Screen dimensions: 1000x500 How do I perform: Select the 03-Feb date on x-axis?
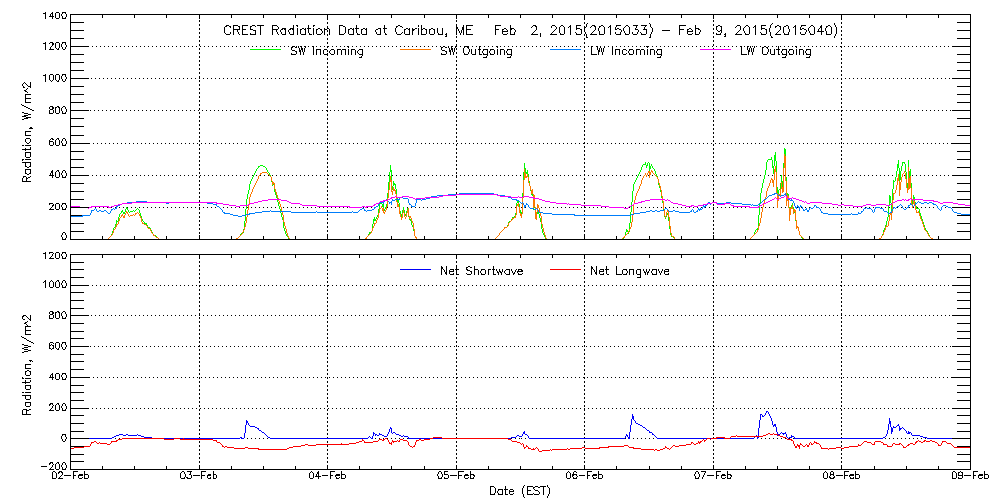pos(200,478)
